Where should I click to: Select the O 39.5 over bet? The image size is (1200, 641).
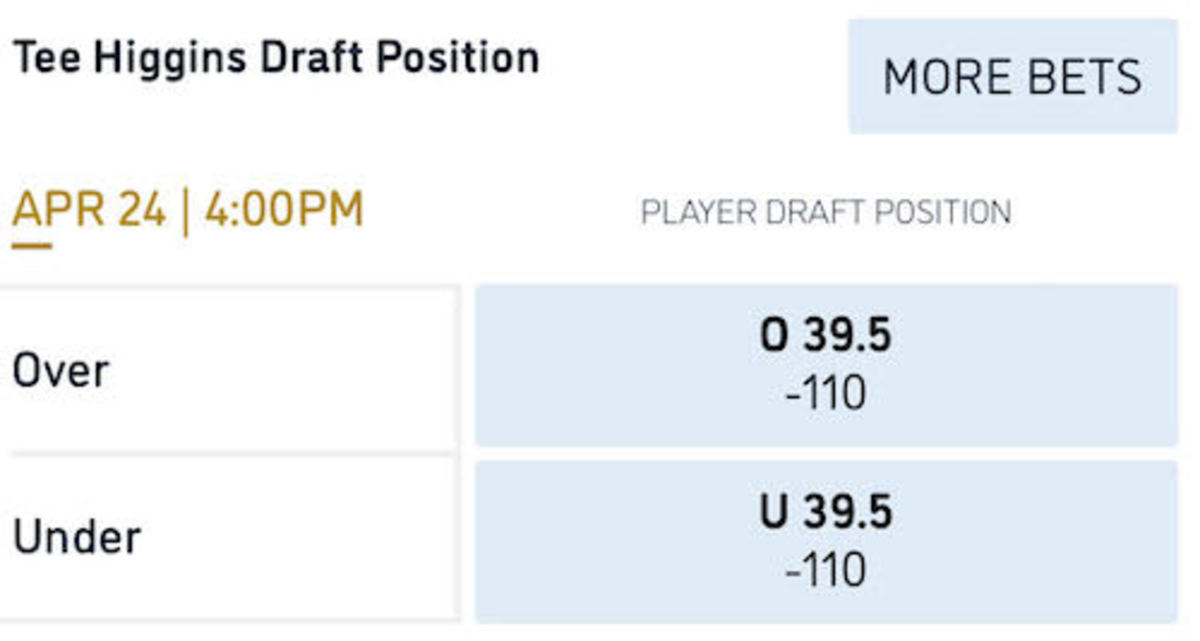click(x=826, y=365)
